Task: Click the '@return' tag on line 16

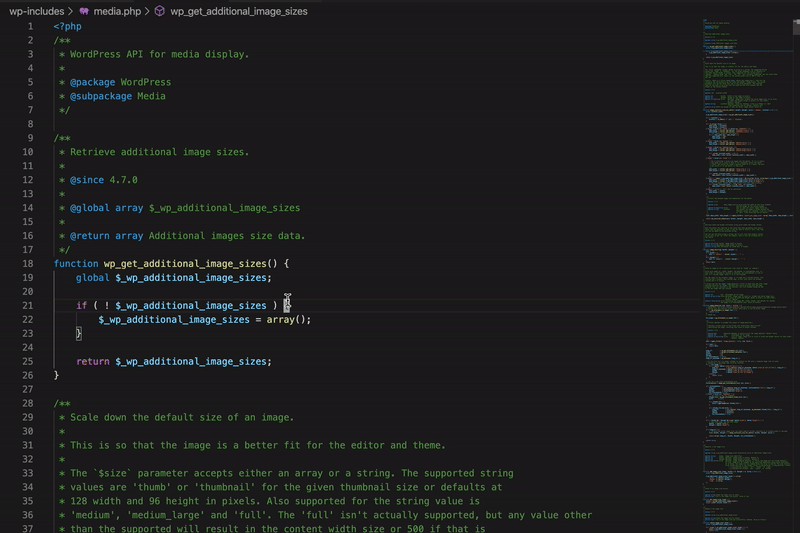Action: click(89, 236)
